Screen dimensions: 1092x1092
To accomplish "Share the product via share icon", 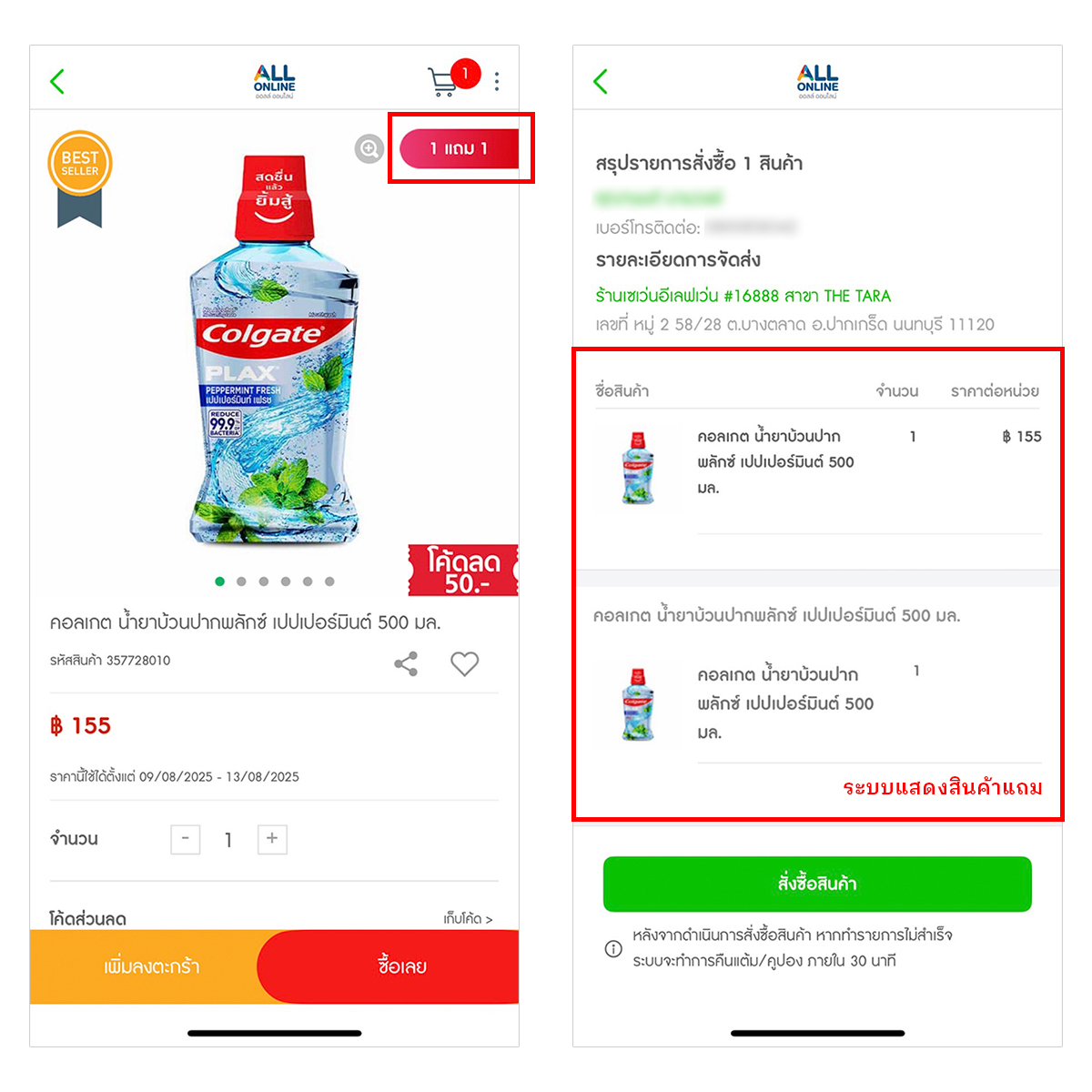I will [406, 664].
